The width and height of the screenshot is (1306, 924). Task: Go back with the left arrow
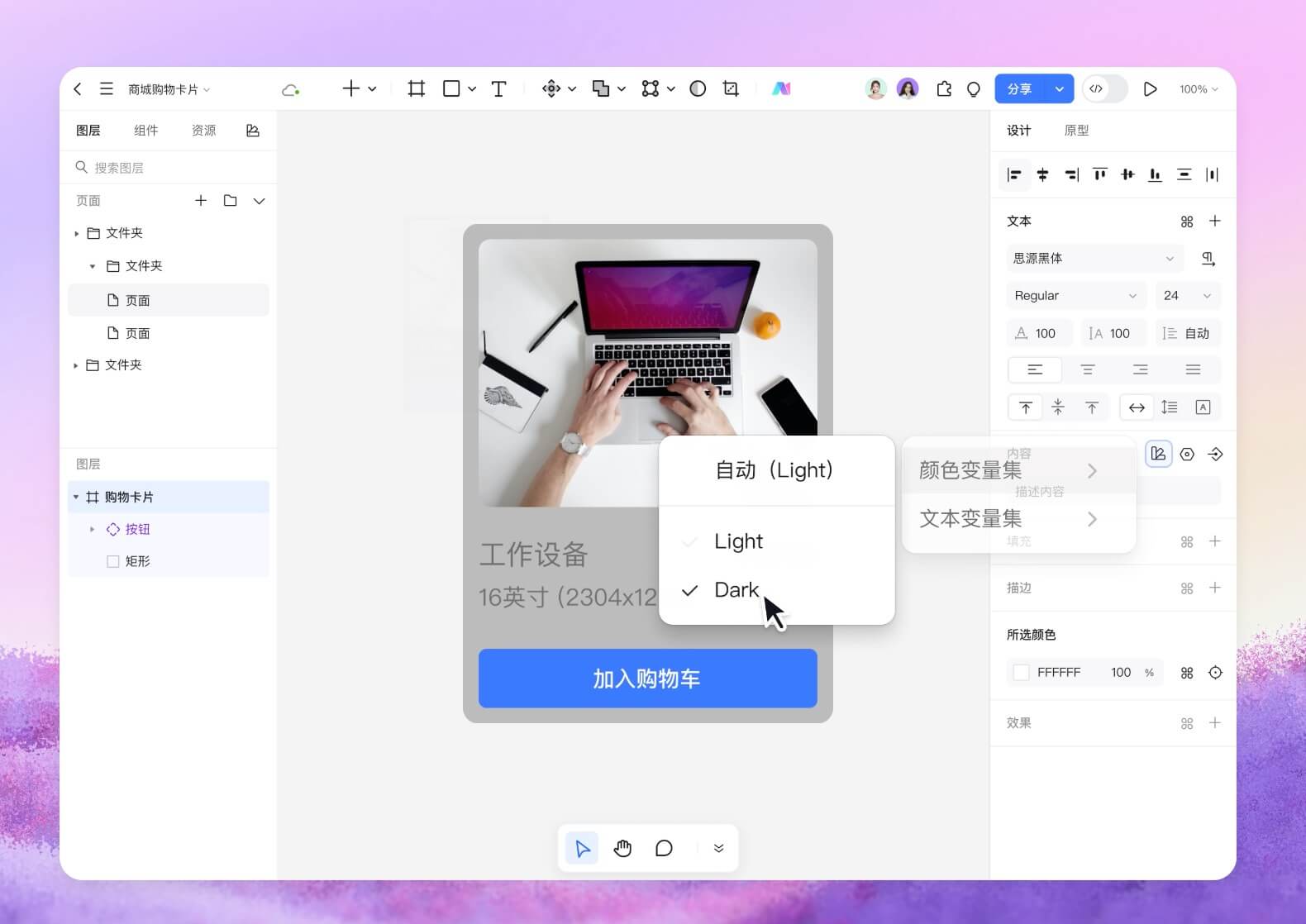78,89
